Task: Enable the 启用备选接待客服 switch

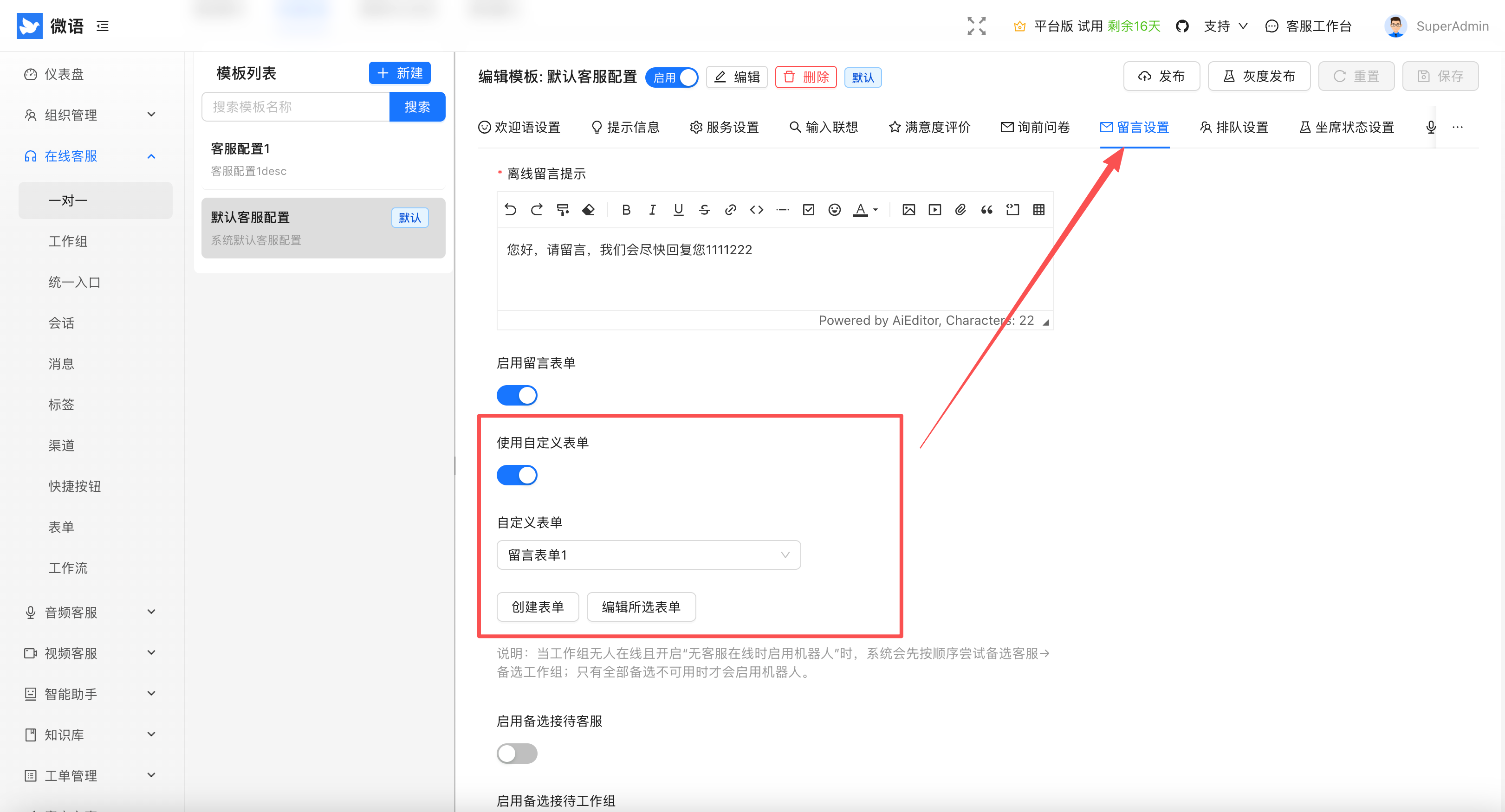Action: click(517, 754)
